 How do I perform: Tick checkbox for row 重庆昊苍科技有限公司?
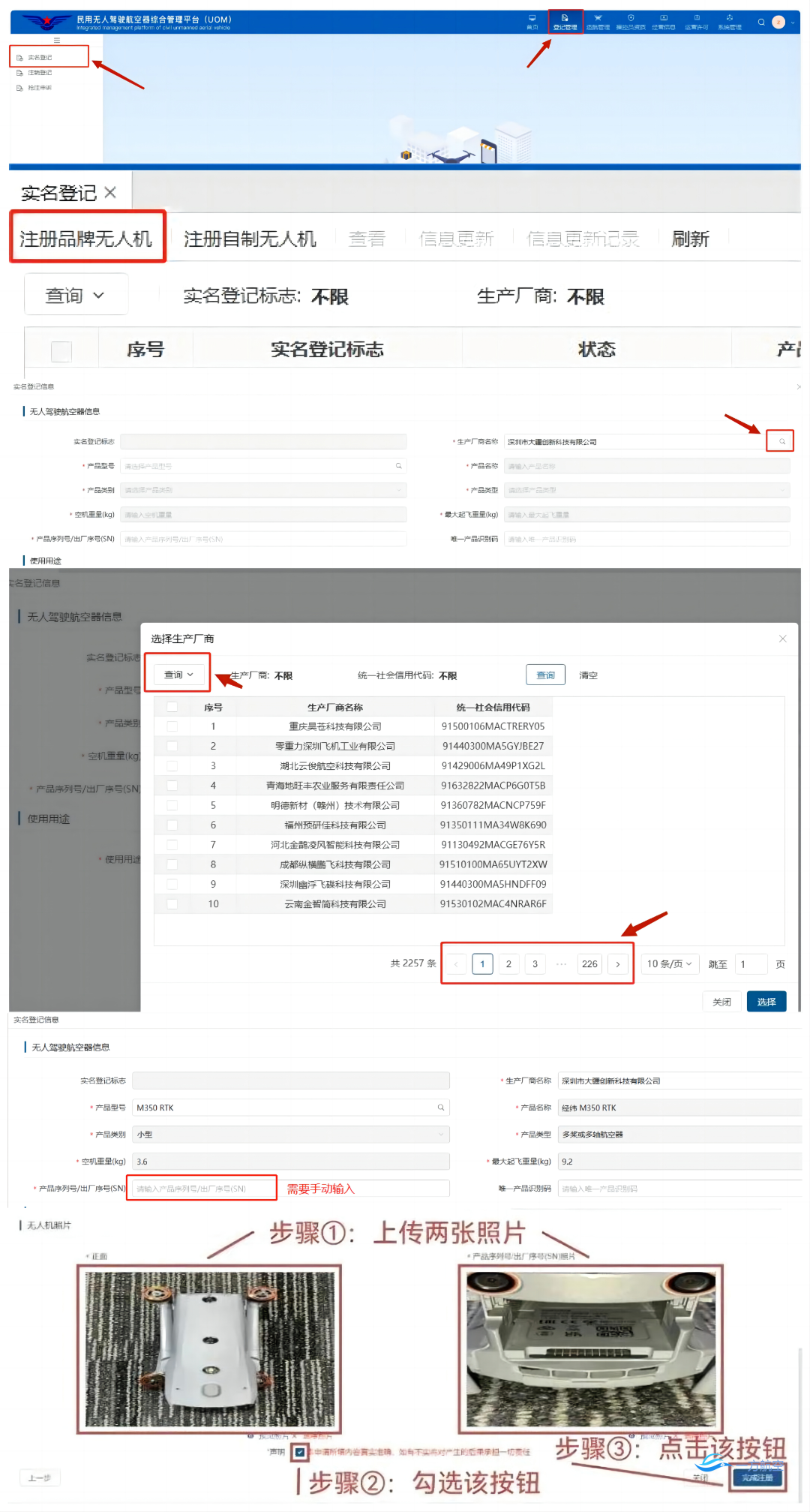(172, 726)
